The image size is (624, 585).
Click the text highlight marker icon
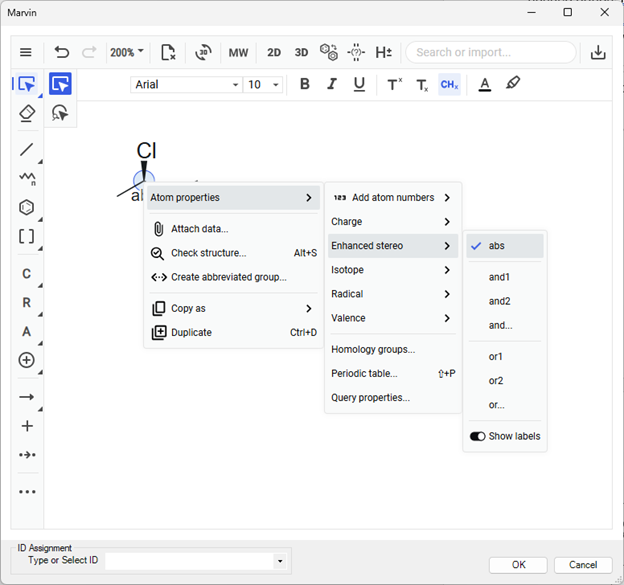tap(513, 84)
